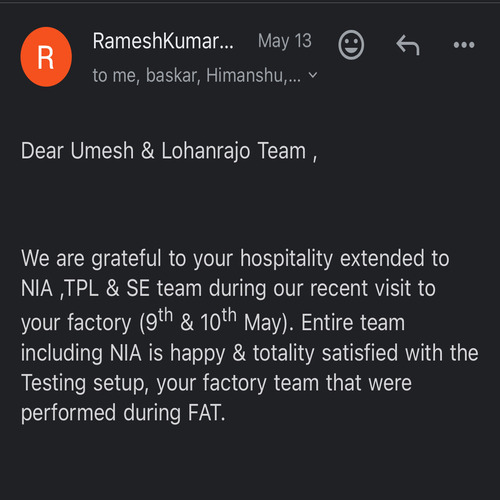The image size is (500, 500).
Task: Click 'totality satisfied' in the message
Action: [325, 353]
